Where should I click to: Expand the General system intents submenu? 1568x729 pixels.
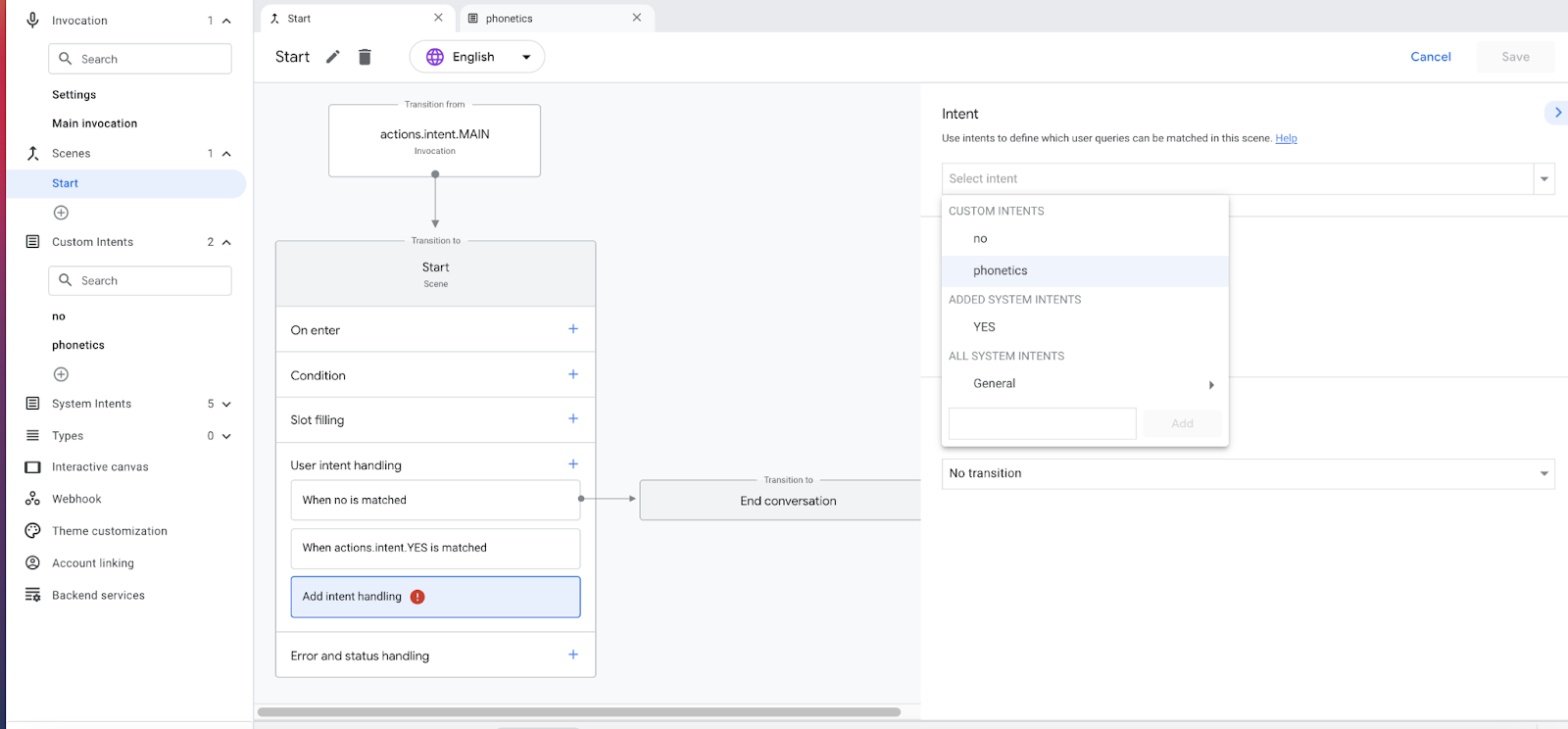click(x=1211, y=384)
